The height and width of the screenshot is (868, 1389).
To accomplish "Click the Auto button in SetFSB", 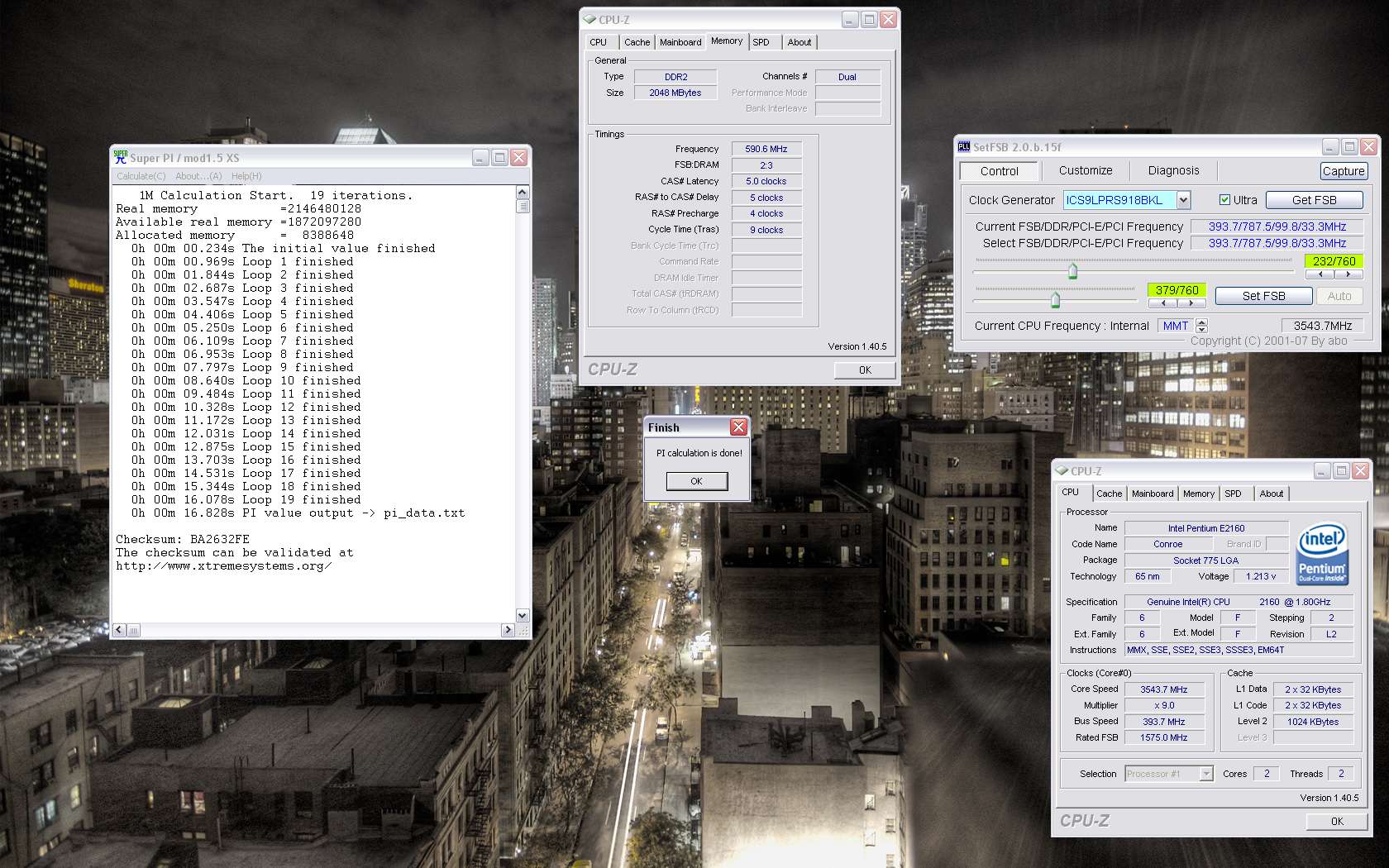I will click(1339, 296).
